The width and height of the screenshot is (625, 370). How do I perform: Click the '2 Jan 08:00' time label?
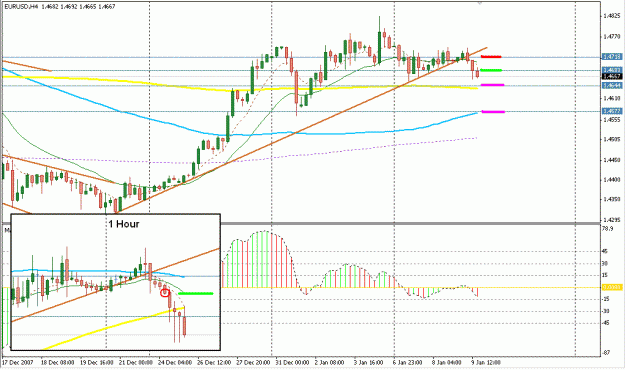point(330,363)
